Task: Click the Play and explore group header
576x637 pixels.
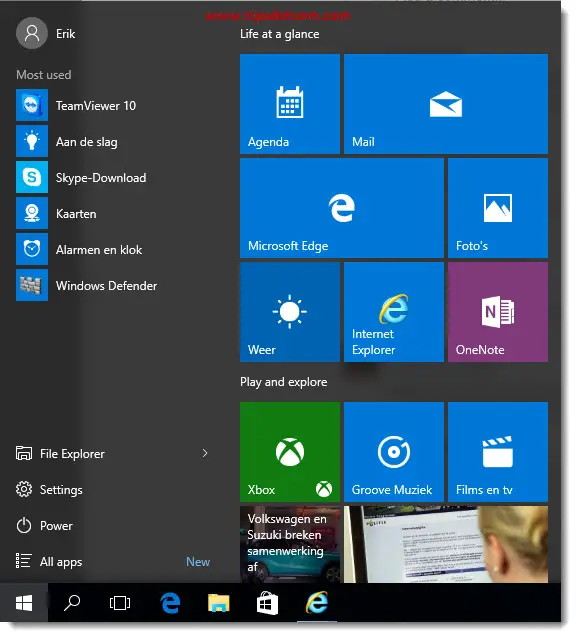Action: (284, 382)
